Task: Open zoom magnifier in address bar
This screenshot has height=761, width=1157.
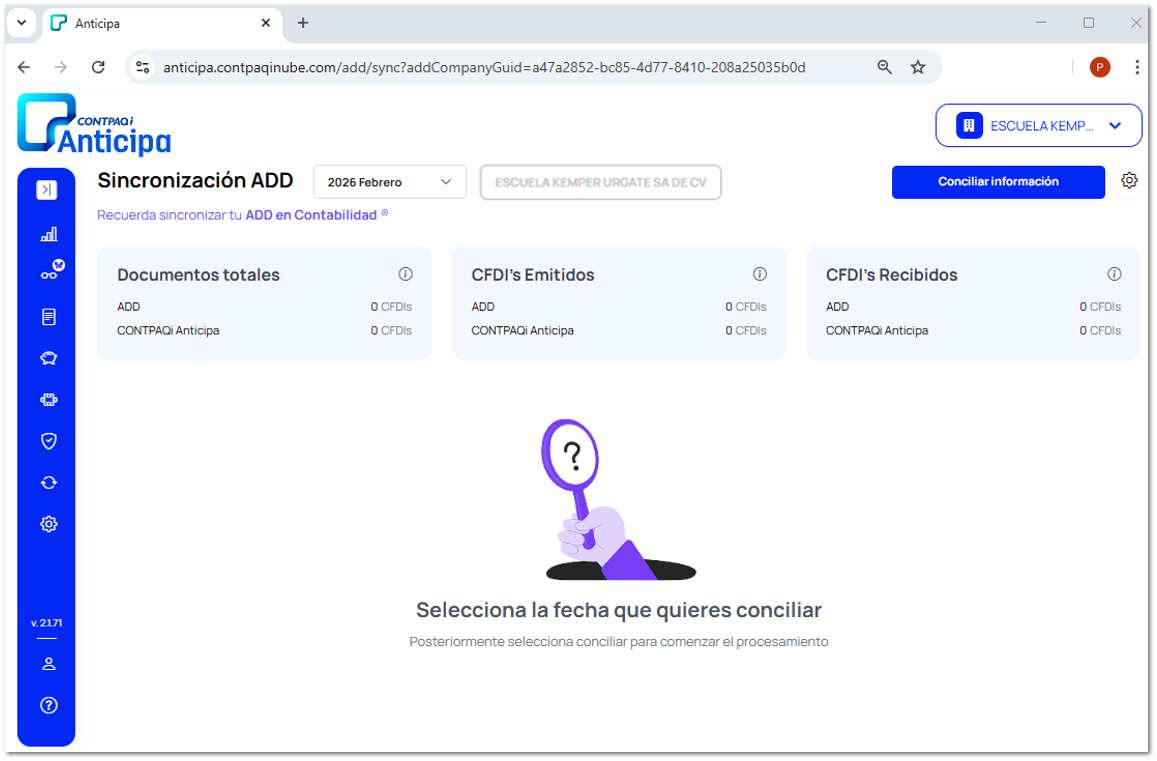Action: [884, 67]
